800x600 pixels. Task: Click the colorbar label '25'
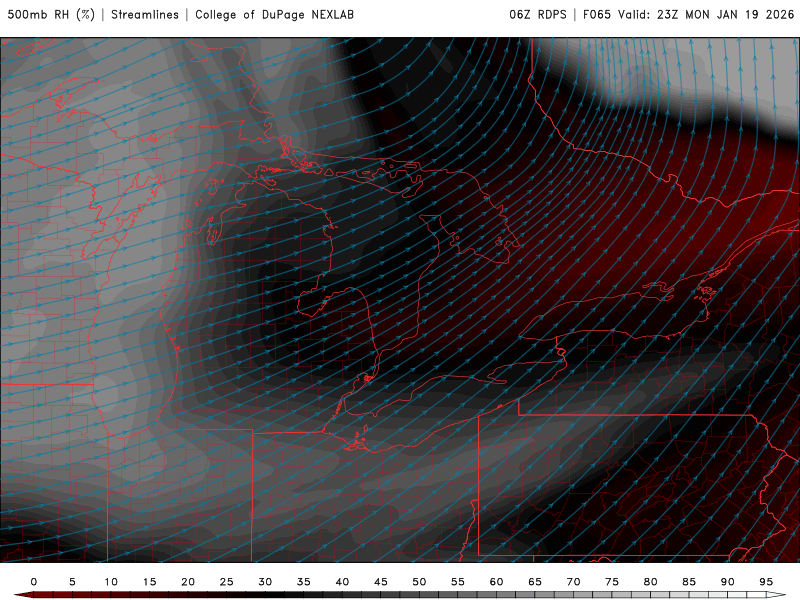click(227, 582)
